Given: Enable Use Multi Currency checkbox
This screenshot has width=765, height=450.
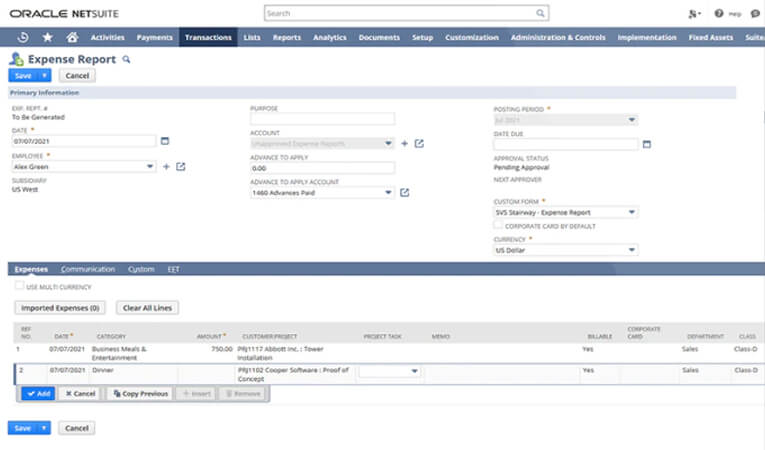Looking at the screenshot, I should click(19, 286).
